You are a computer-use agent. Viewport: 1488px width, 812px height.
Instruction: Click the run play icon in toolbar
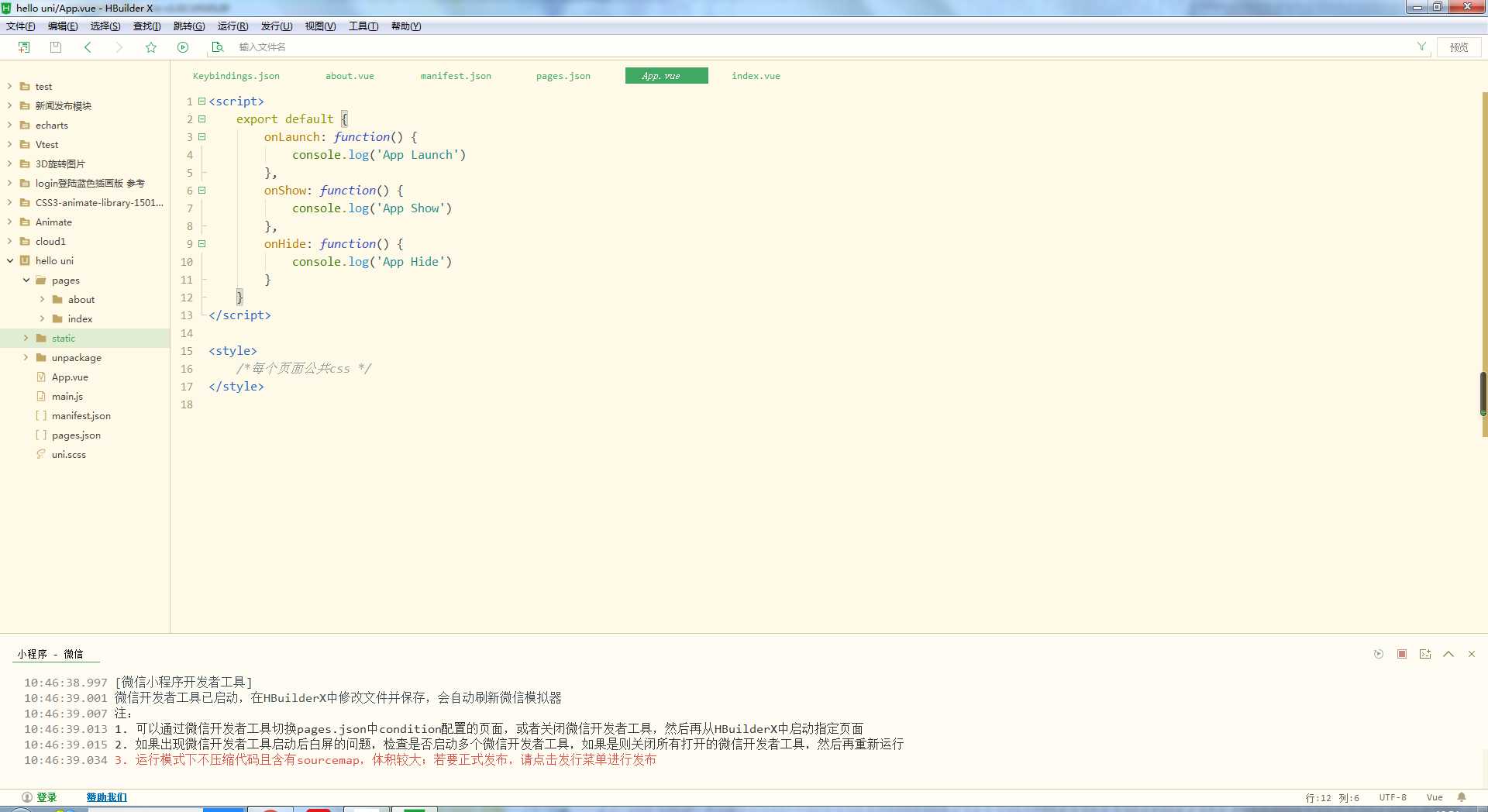[183, 47]
